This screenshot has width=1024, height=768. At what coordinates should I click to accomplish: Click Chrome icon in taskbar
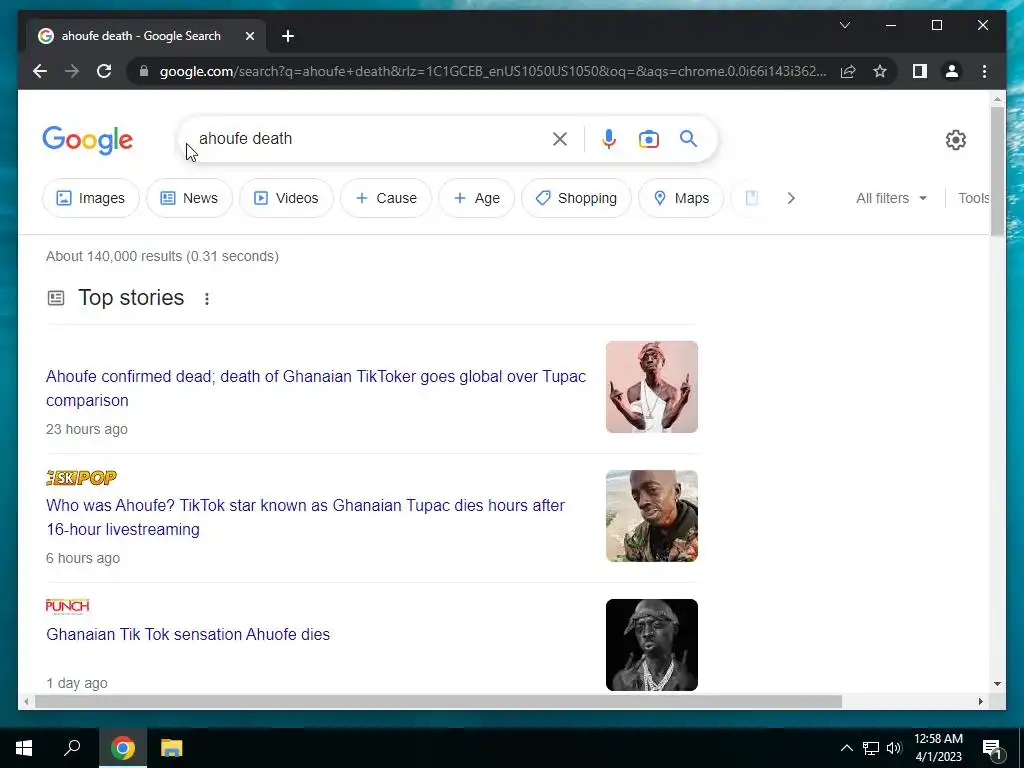pos(123,748)
